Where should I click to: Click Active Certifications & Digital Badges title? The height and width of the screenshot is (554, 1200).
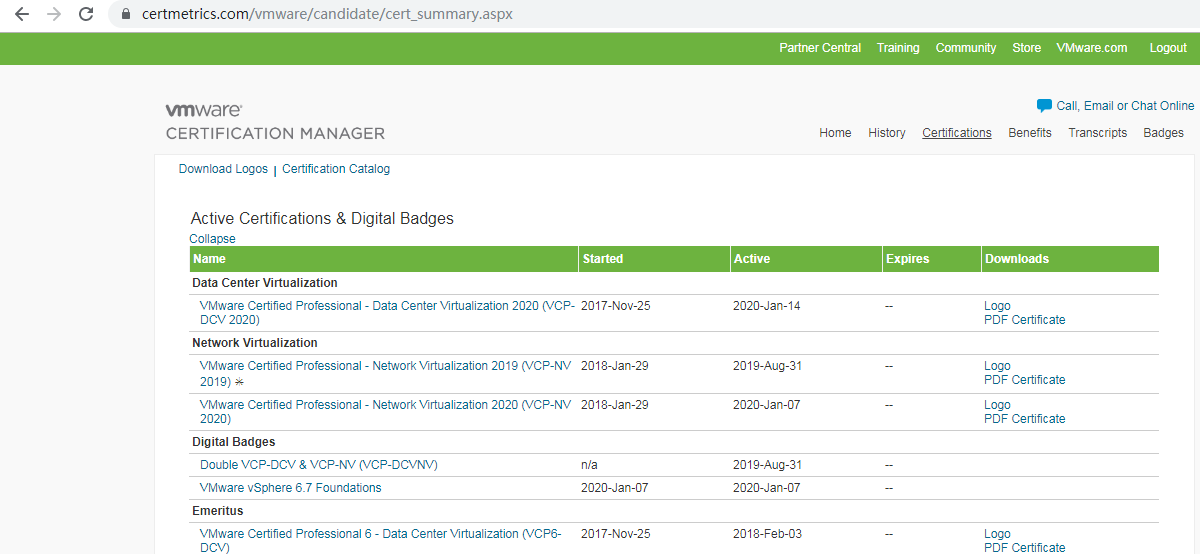point(322,218)
